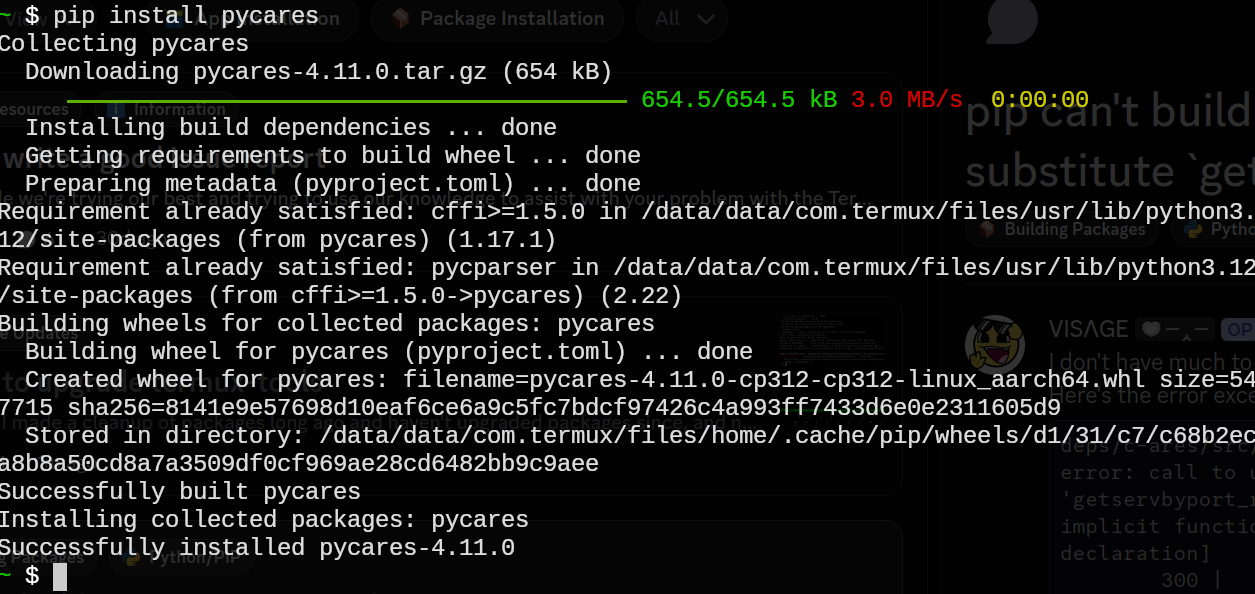
Task: Click the box icon in Package Installation tag
Action: click(401, 19)
